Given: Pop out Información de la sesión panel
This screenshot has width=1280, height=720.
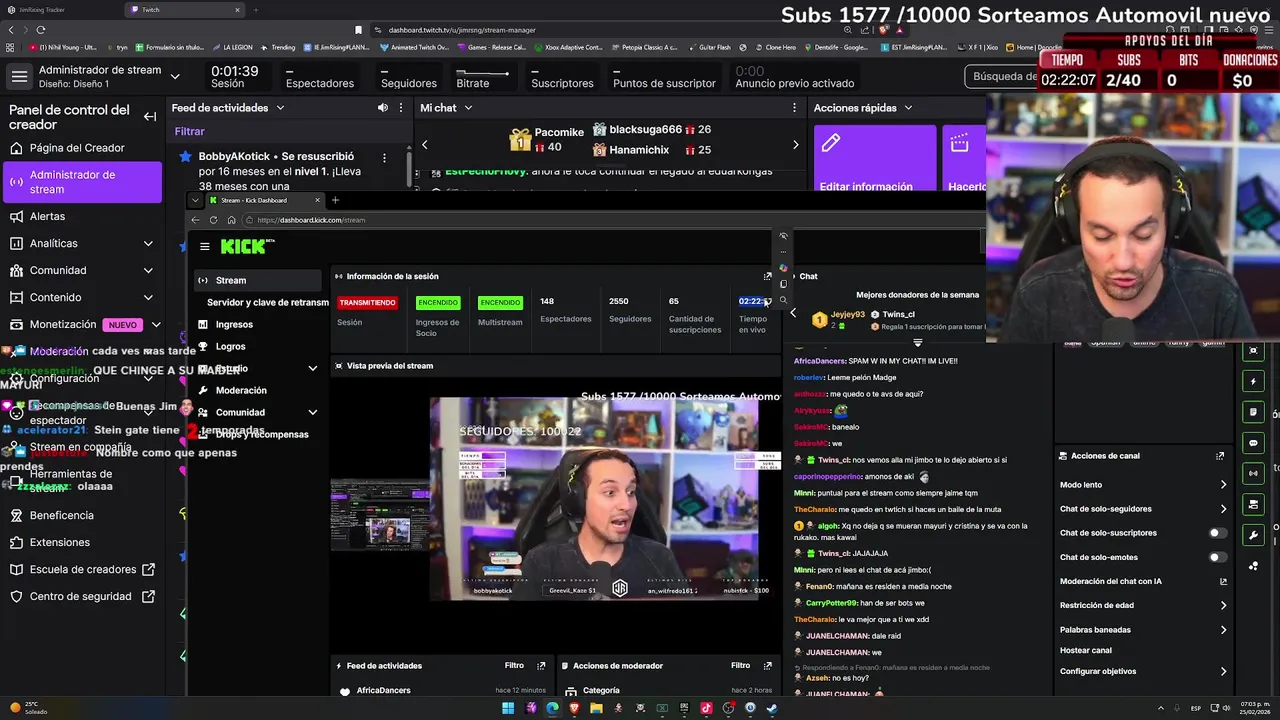Looking at the screenshot, I should click(x=768, y=276).
